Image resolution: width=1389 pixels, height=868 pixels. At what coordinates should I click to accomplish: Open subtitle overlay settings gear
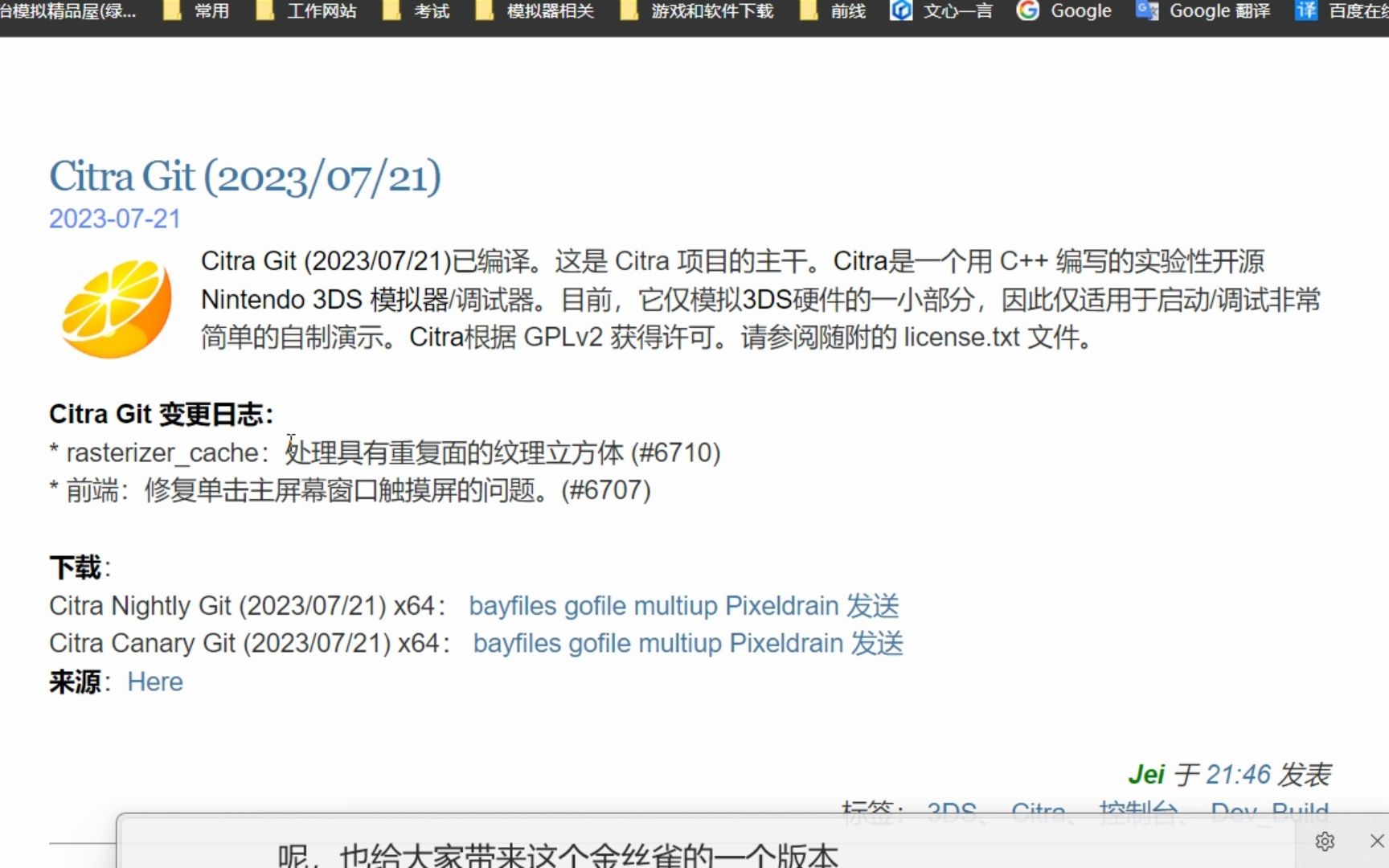tap(1325, 841)
